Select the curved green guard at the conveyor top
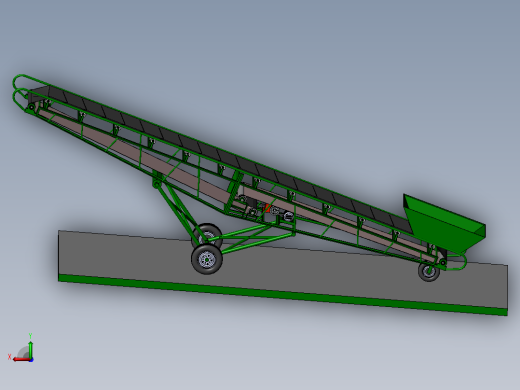The width and height of the screenshot is (520, 390). tap(21, 89)
